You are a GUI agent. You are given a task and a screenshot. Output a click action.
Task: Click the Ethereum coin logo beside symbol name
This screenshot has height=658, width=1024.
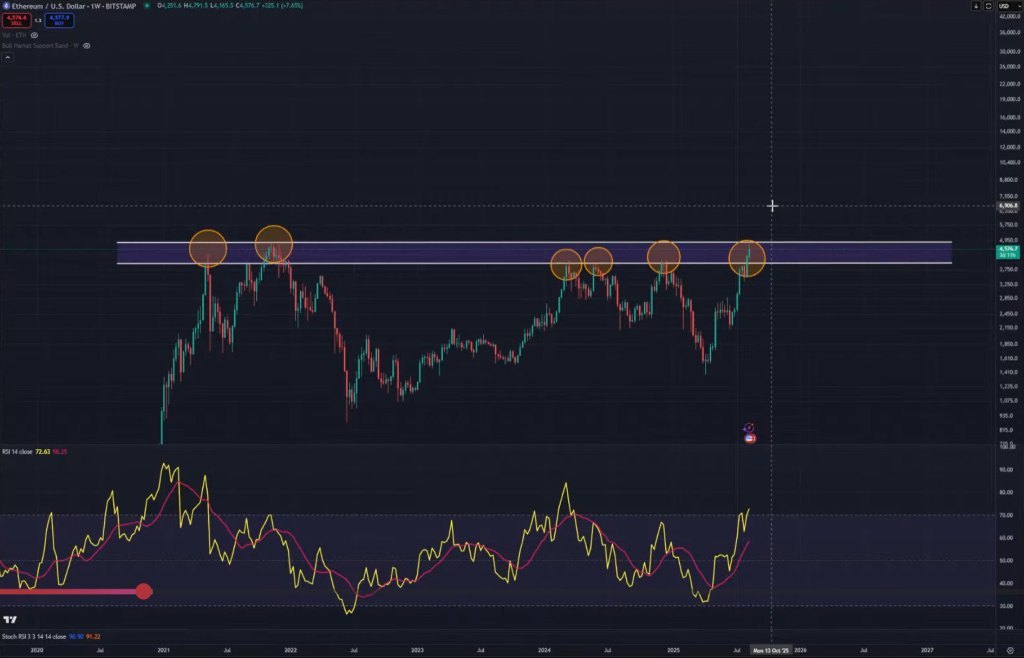point(5,6)
